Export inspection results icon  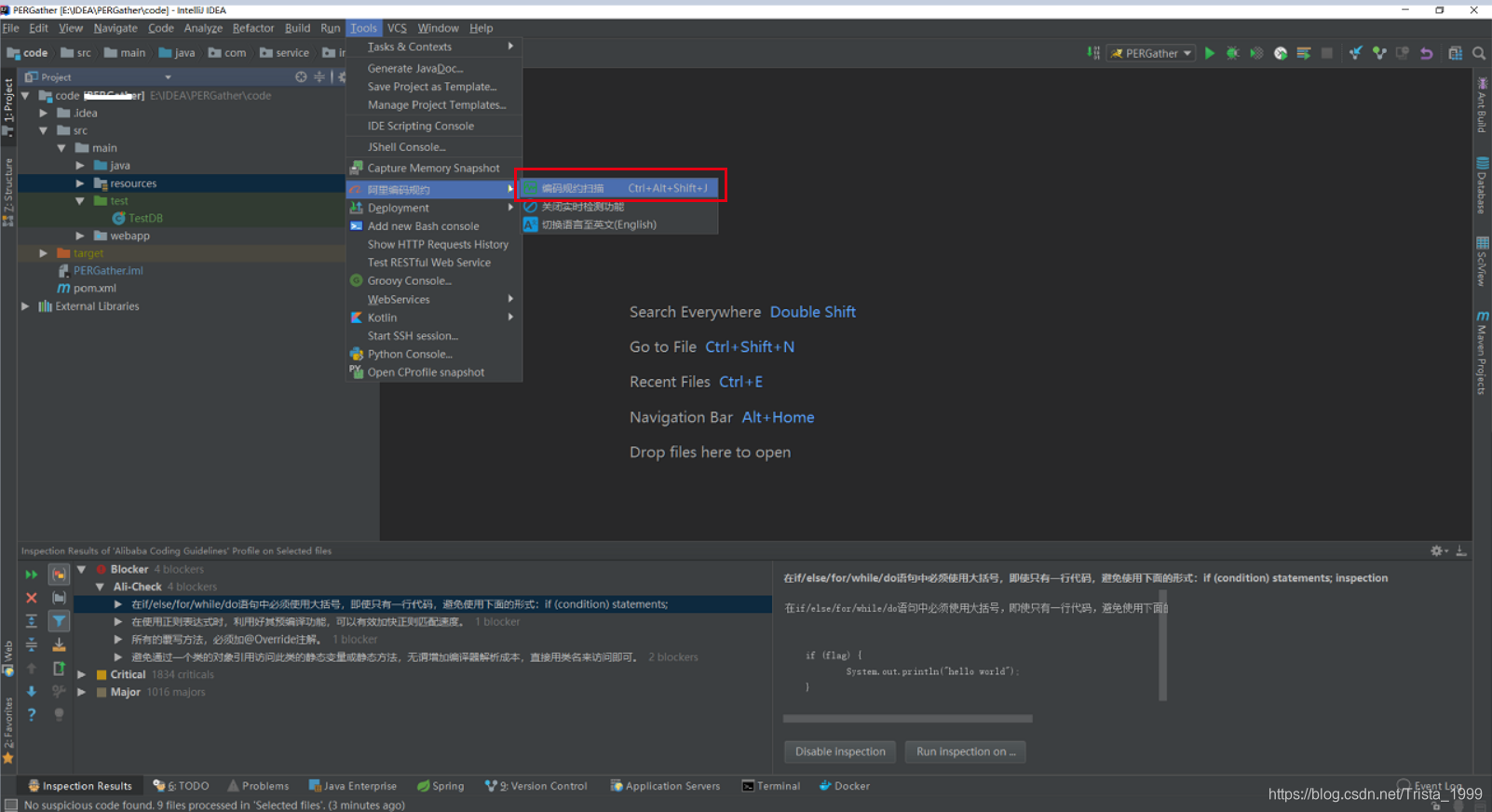[x=59, y=668]
